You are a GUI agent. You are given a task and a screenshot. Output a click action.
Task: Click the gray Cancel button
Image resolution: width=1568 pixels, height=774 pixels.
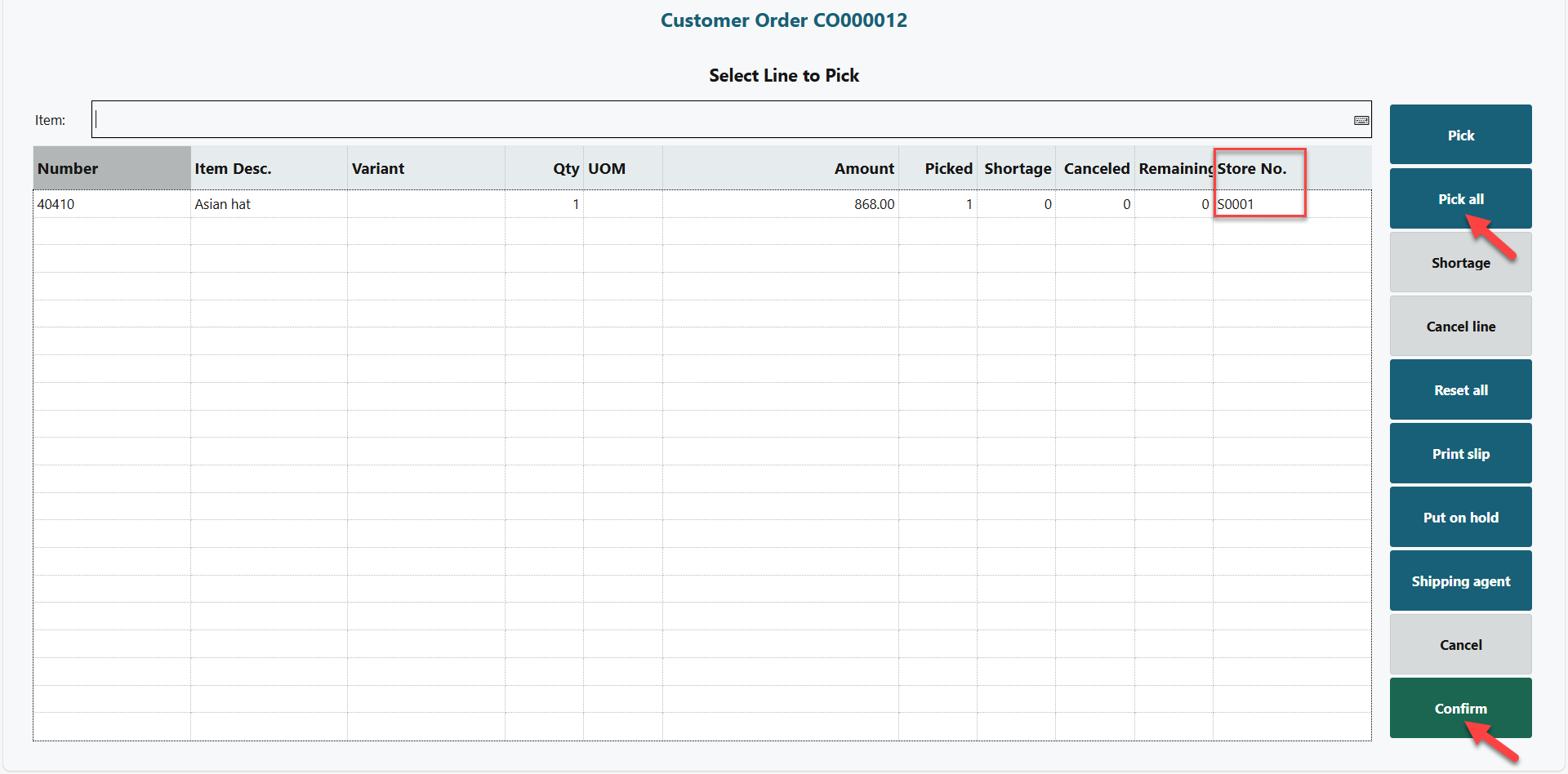pos(1459,645)
